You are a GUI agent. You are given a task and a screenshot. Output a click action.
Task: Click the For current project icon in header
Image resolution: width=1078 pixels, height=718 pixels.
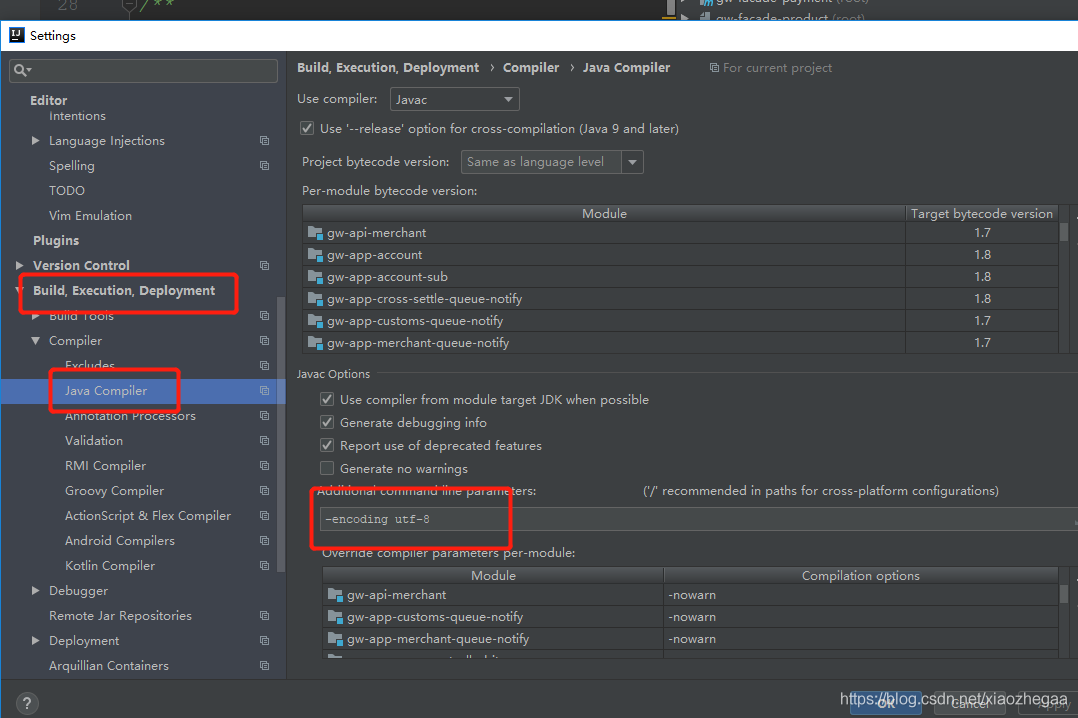[714, 67]
